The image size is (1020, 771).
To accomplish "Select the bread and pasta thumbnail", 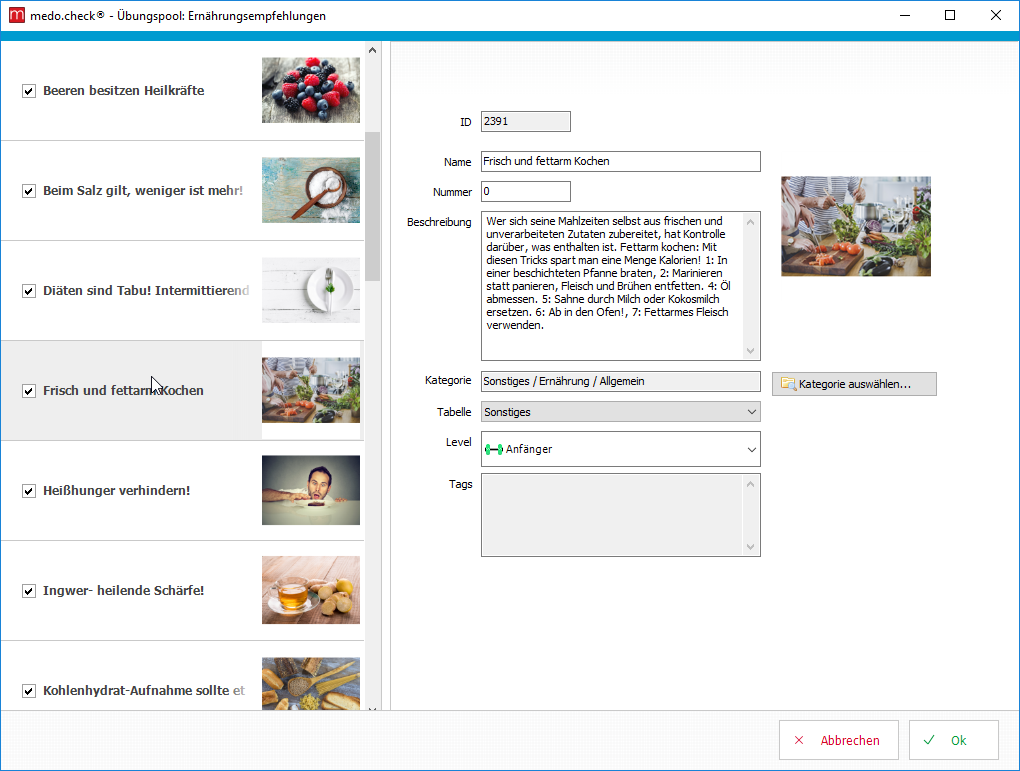I will (x=311, y=683).
